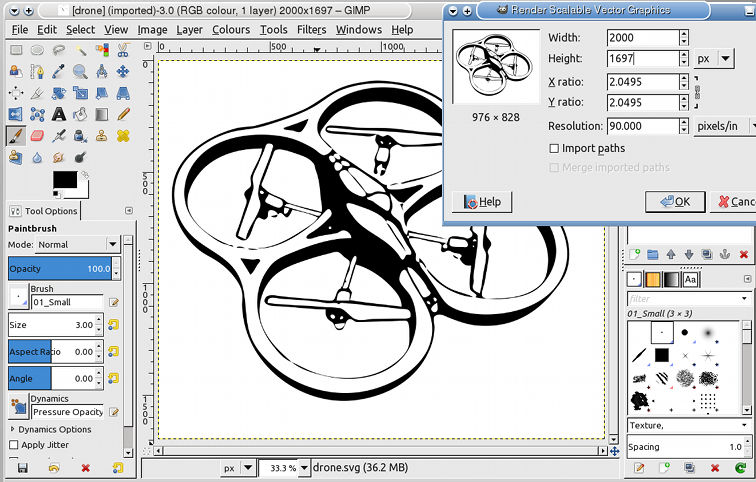Click Help in Render SVG dialog
The height and width of the screenshot is (482, 756).
[x=482, y=201]
